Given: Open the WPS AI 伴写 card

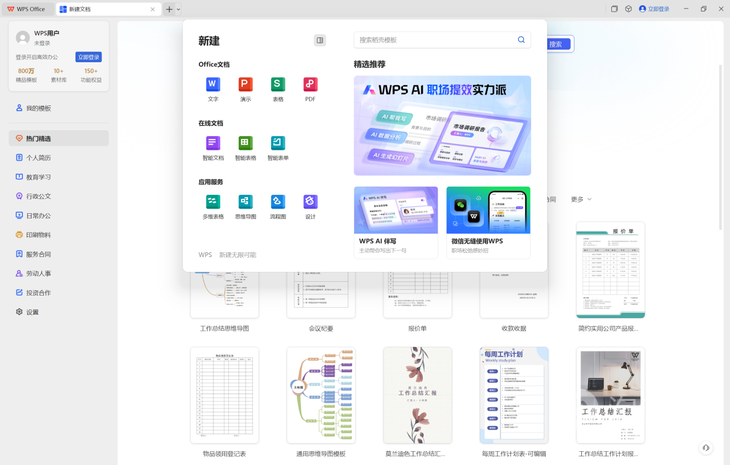Looking at the screenshot, I should [x=396, y=222].
